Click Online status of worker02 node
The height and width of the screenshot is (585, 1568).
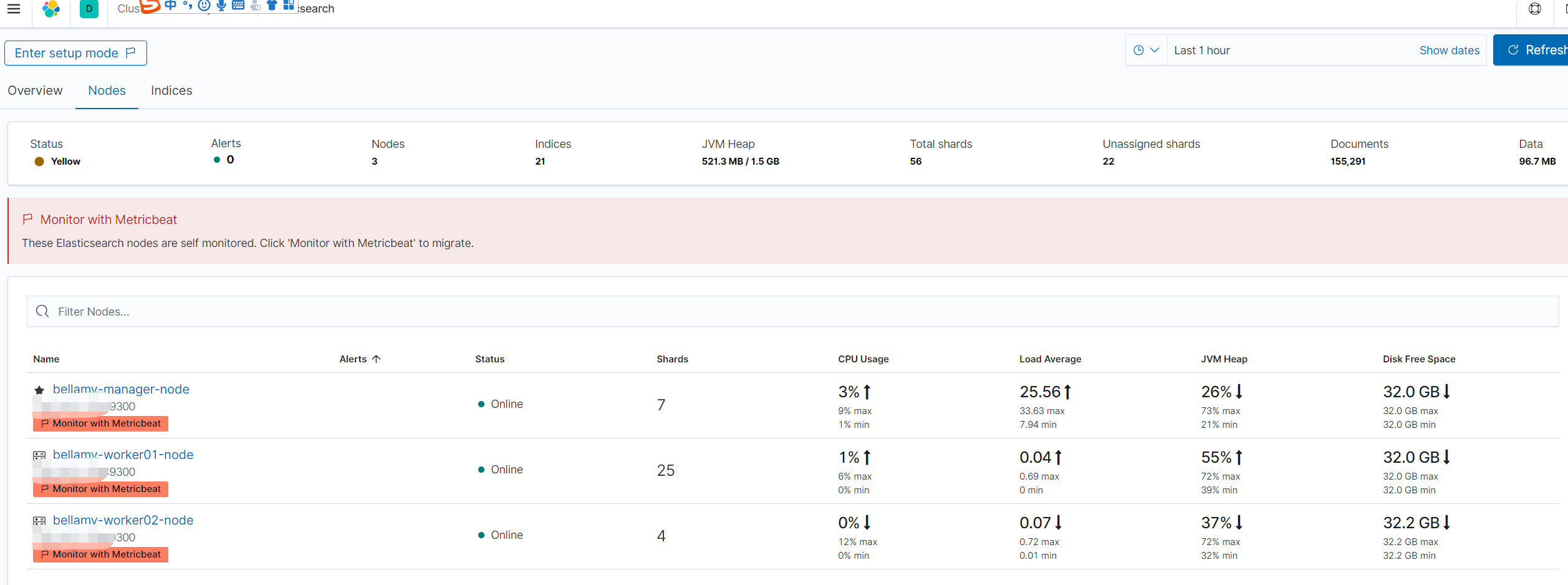[x=501, y=535]
